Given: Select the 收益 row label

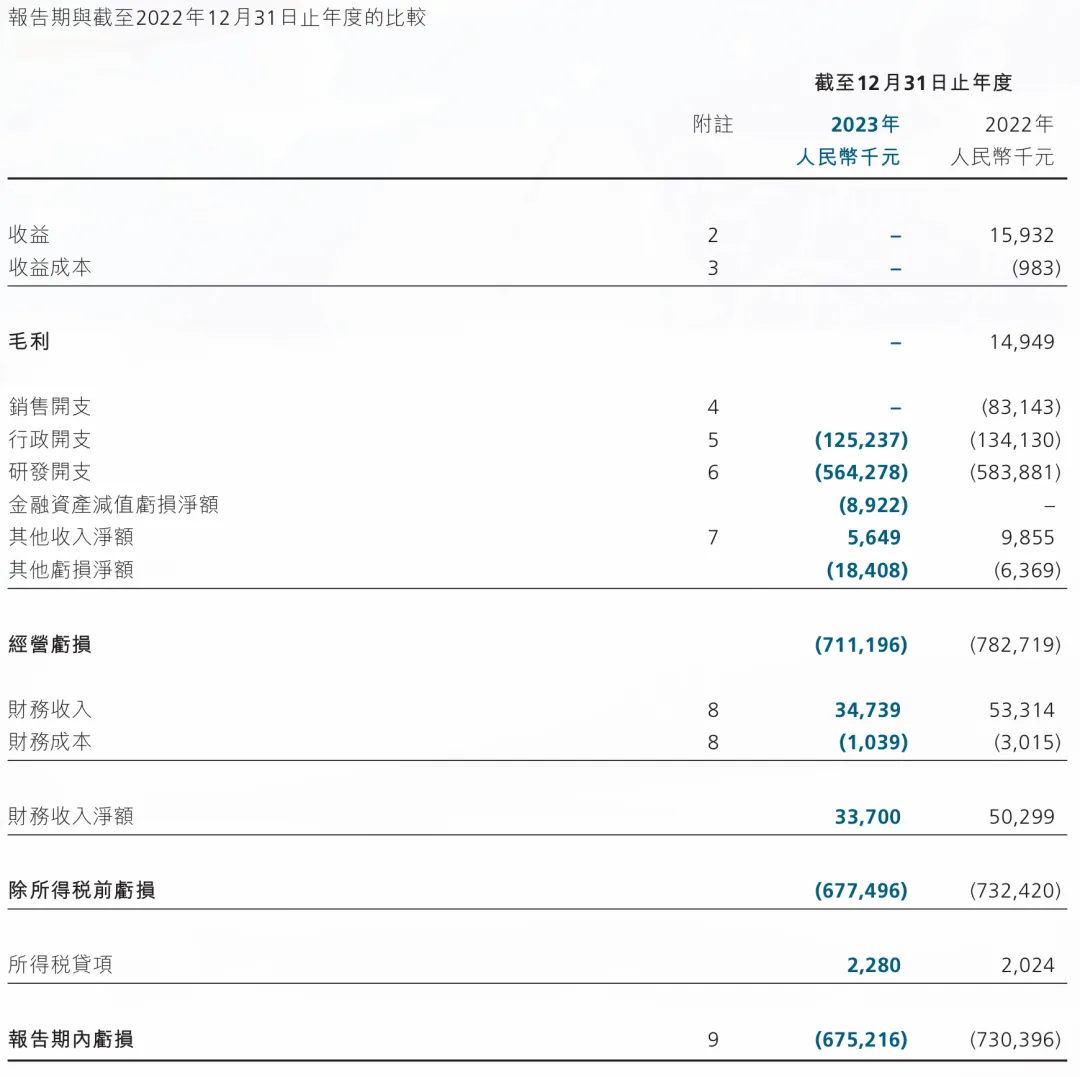Looking at the screenshot, I should (x=29, y=235).
